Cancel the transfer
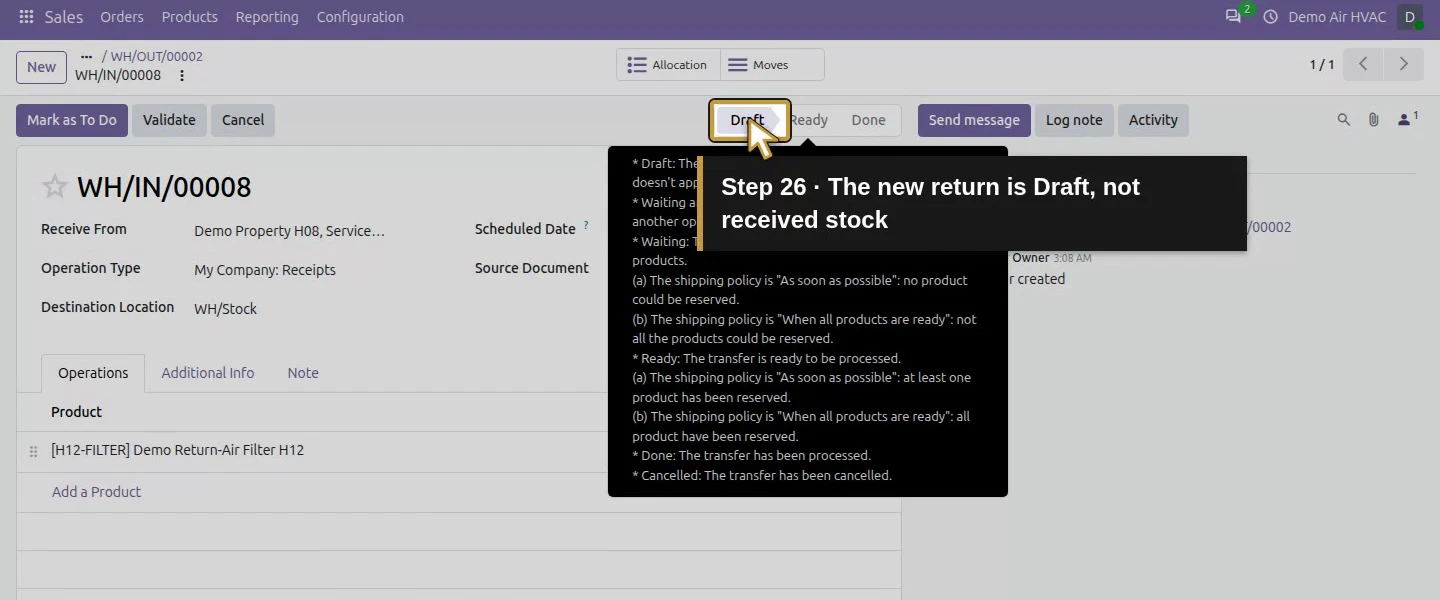The width and height of the screenshot is (1440, 600). pyautogui.click(x=243, y=120)
